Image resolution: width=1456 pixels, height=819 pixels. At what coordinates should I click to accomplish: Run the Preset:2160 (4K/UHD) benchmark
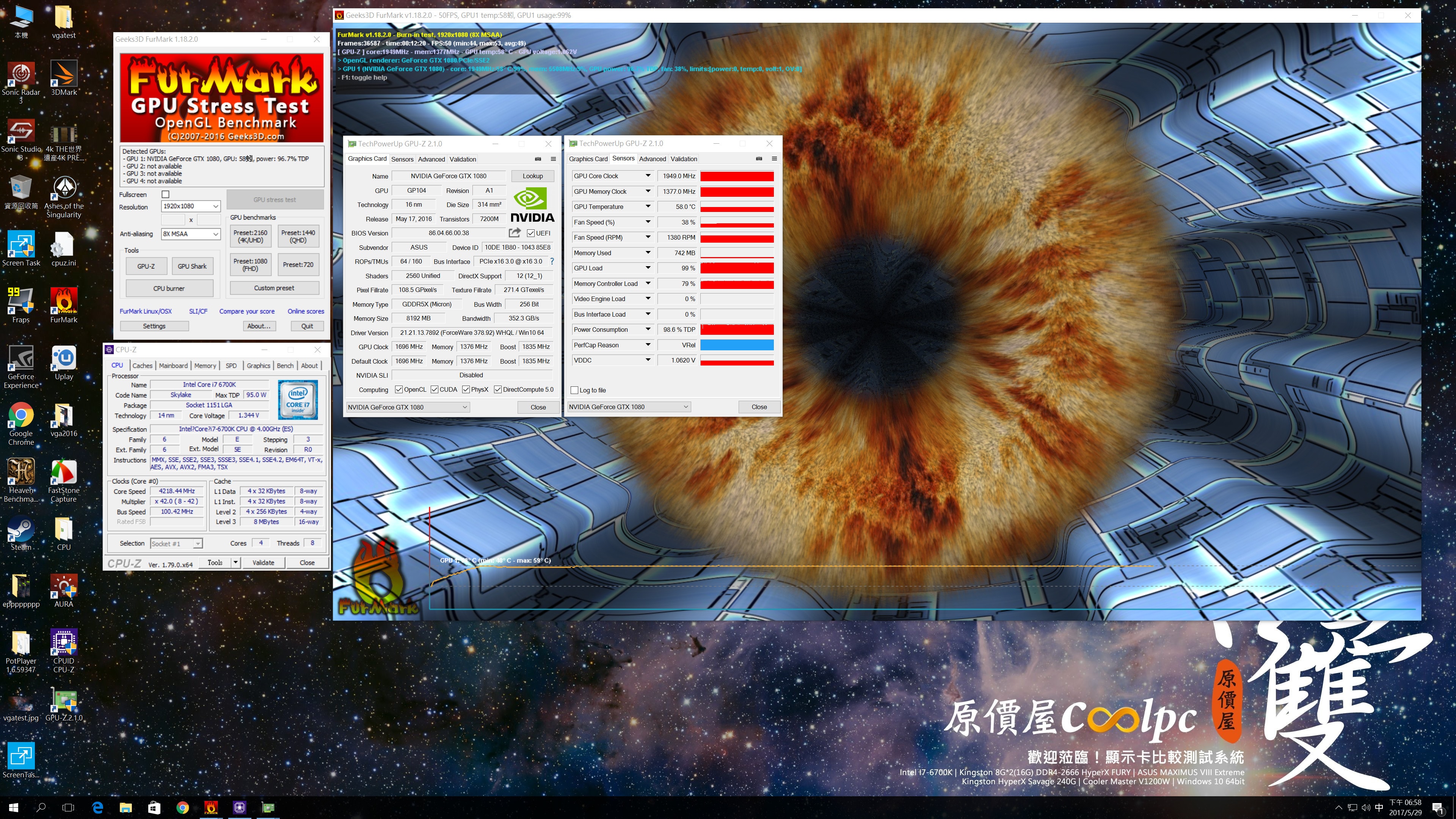(x=250, y=236)
